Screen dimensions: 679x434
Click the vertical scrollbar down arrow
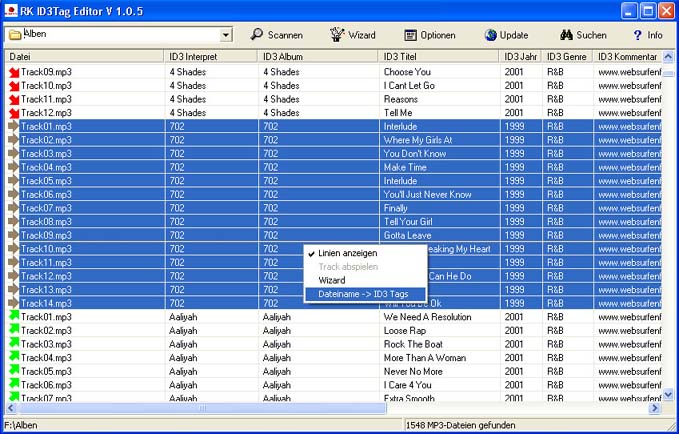[x=669, y=394]
